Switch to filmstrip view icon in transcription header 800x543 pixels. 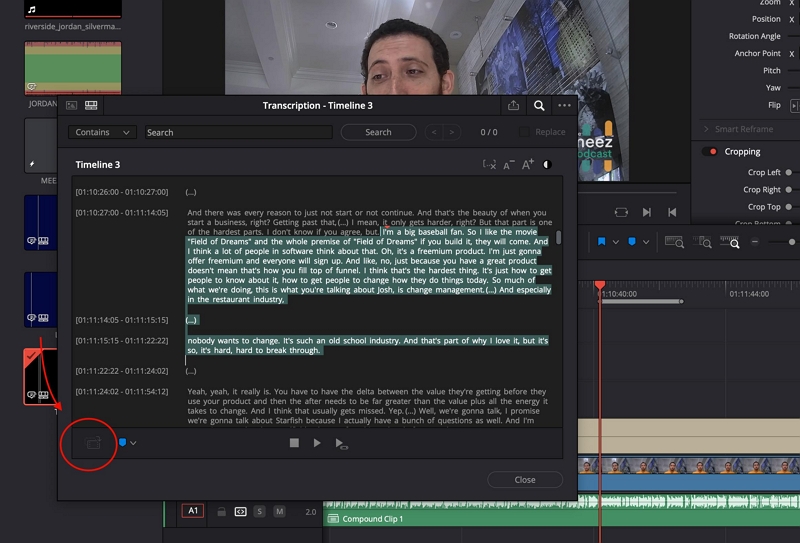[91, 106]
